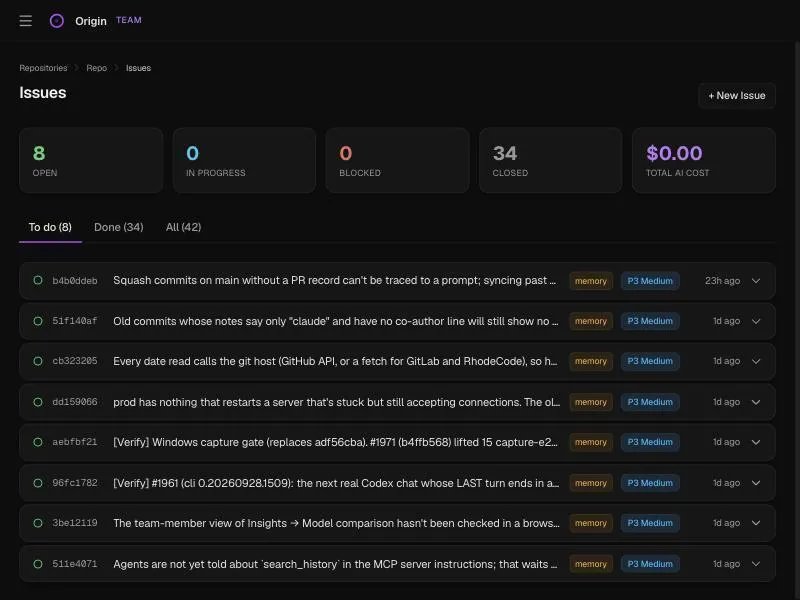
Task: Switch to the All (42) tab
Action: pos(184,228)
